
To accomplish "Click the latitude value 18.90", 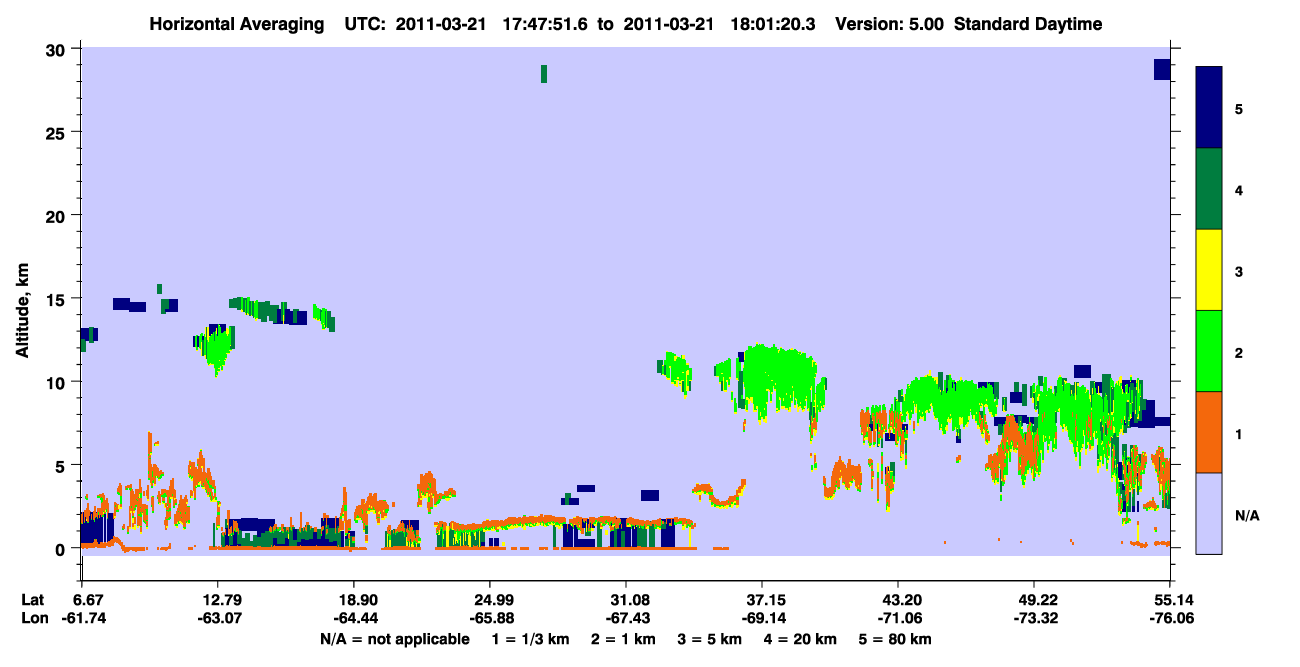I will click(x=353, y=600).
